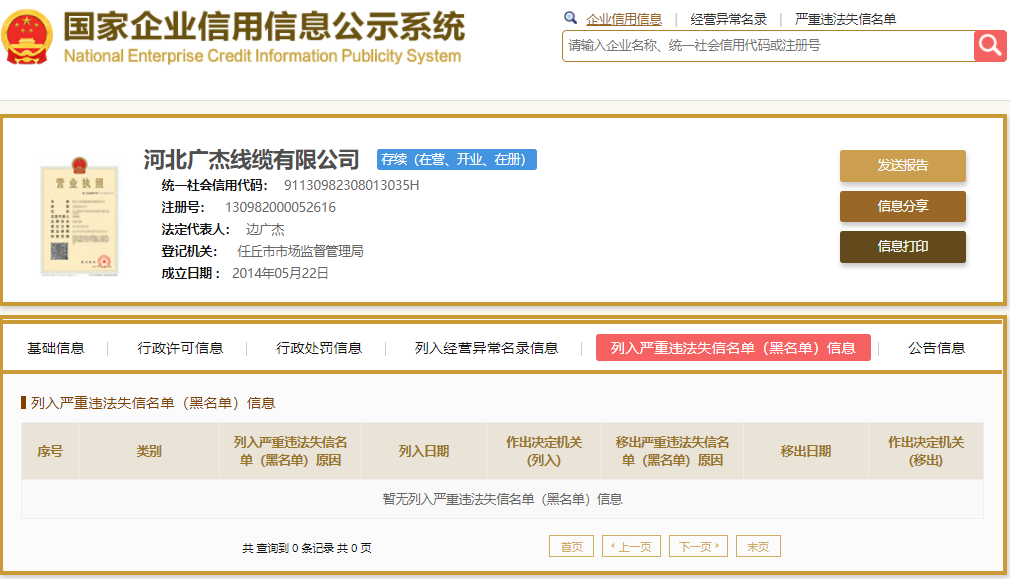Image resolution: width=1010 pixels, height=579 pixels.
Task: Click the red search magnifier button
Action: pyautogui.click(x=990, y=46)
